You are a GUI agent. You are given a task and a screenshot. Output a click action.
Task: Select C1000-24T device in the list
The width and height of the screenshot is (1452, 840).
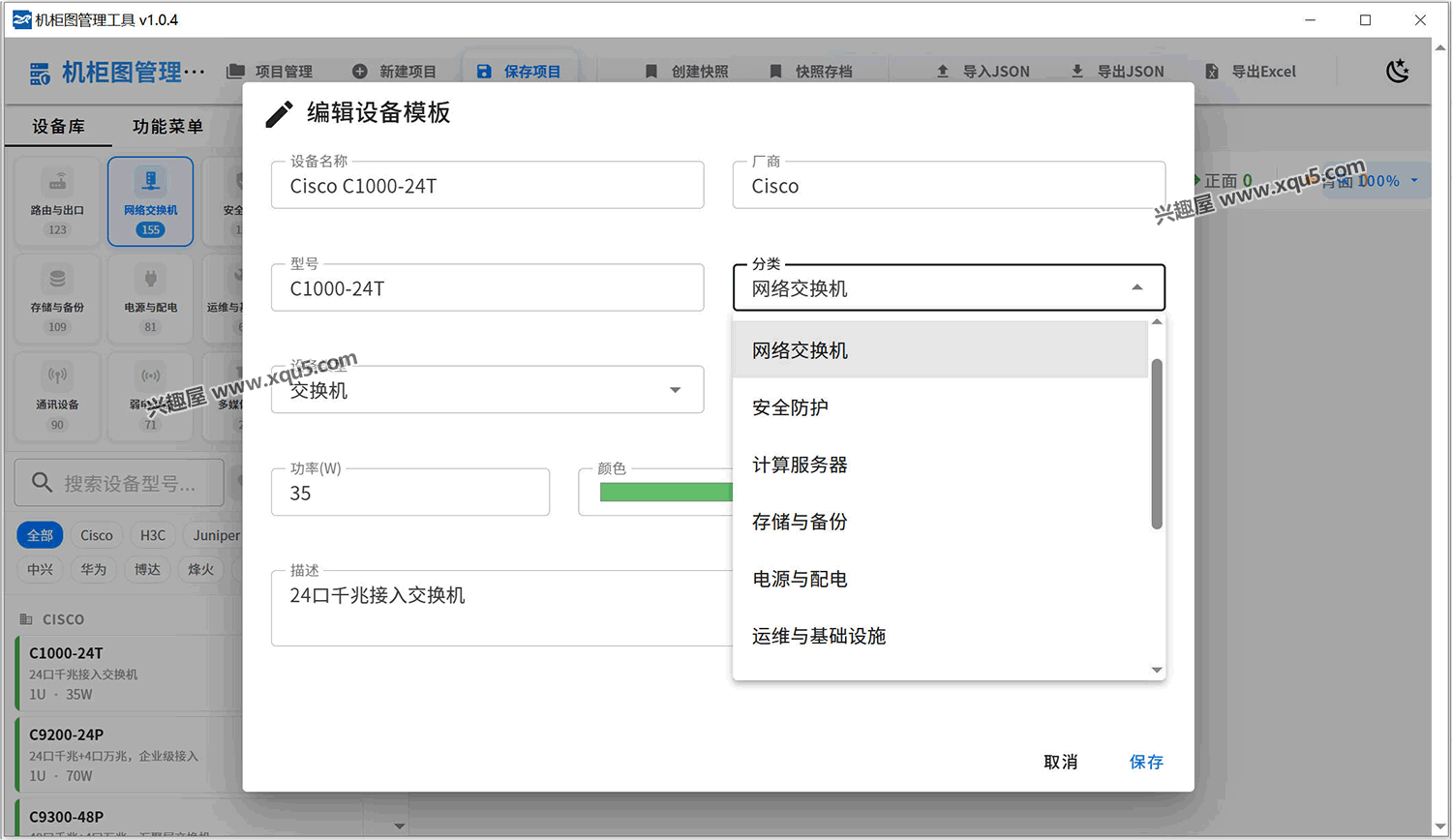click(x=128, y=673)
